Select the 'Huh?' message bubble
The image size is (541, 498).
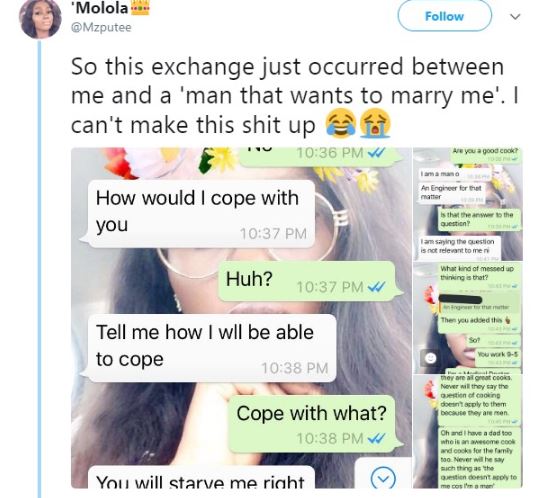pos(309,281)
